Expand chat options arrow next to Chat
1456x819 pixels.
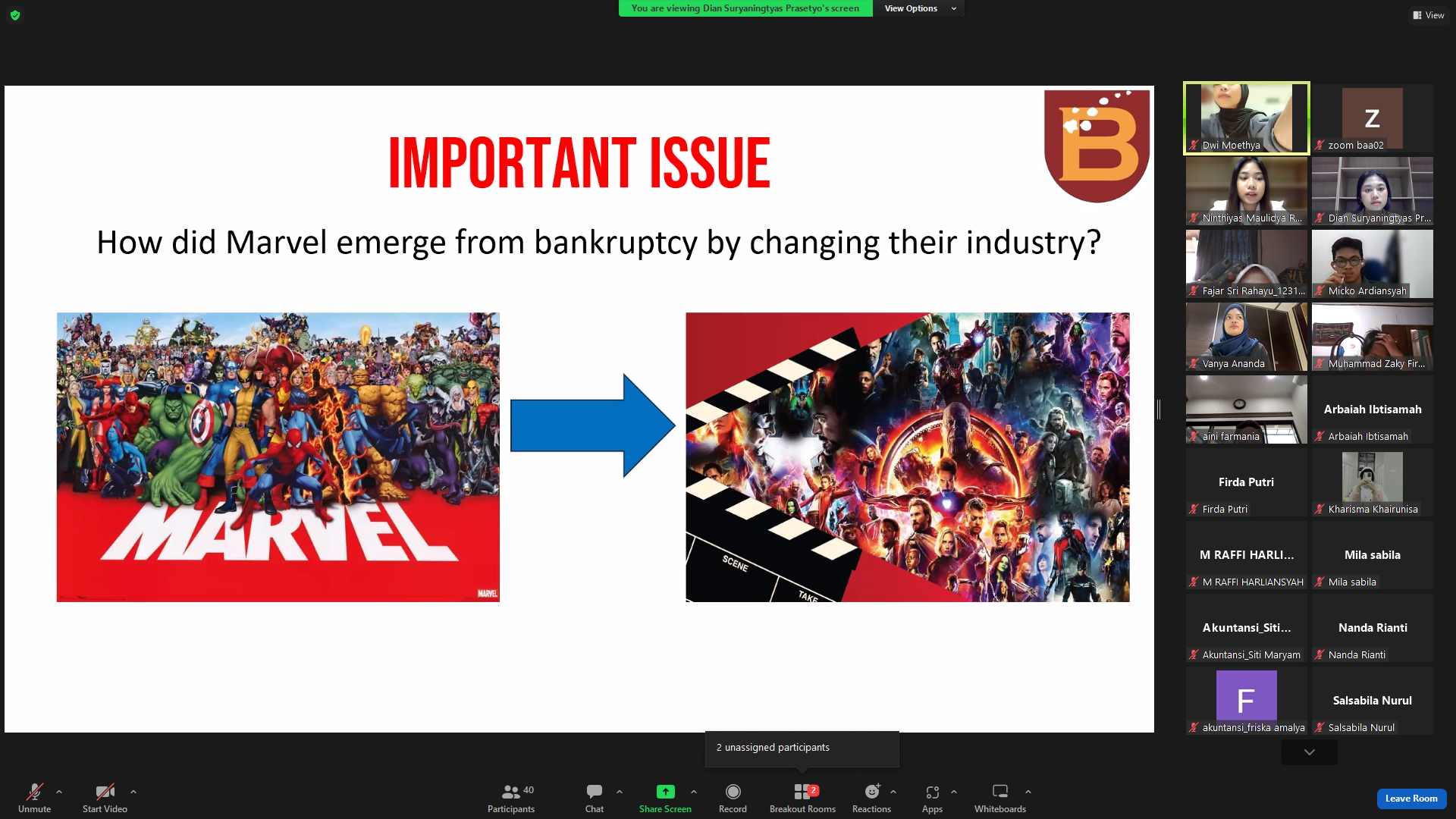(x=620, y=792)
